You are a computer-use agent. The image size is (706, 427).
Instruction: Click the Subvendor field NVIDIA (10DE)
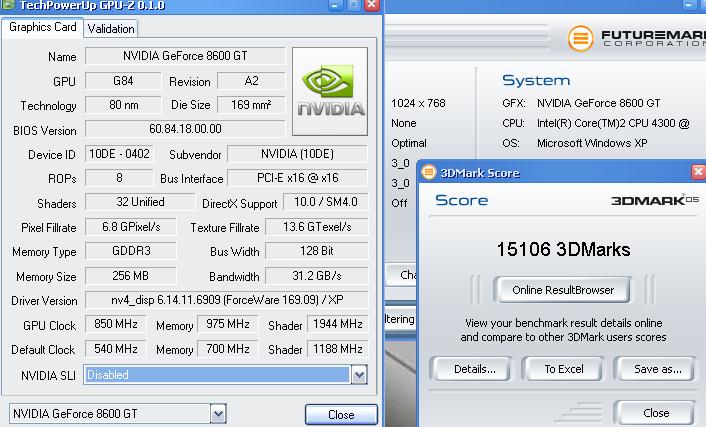(x=297, y=154)
